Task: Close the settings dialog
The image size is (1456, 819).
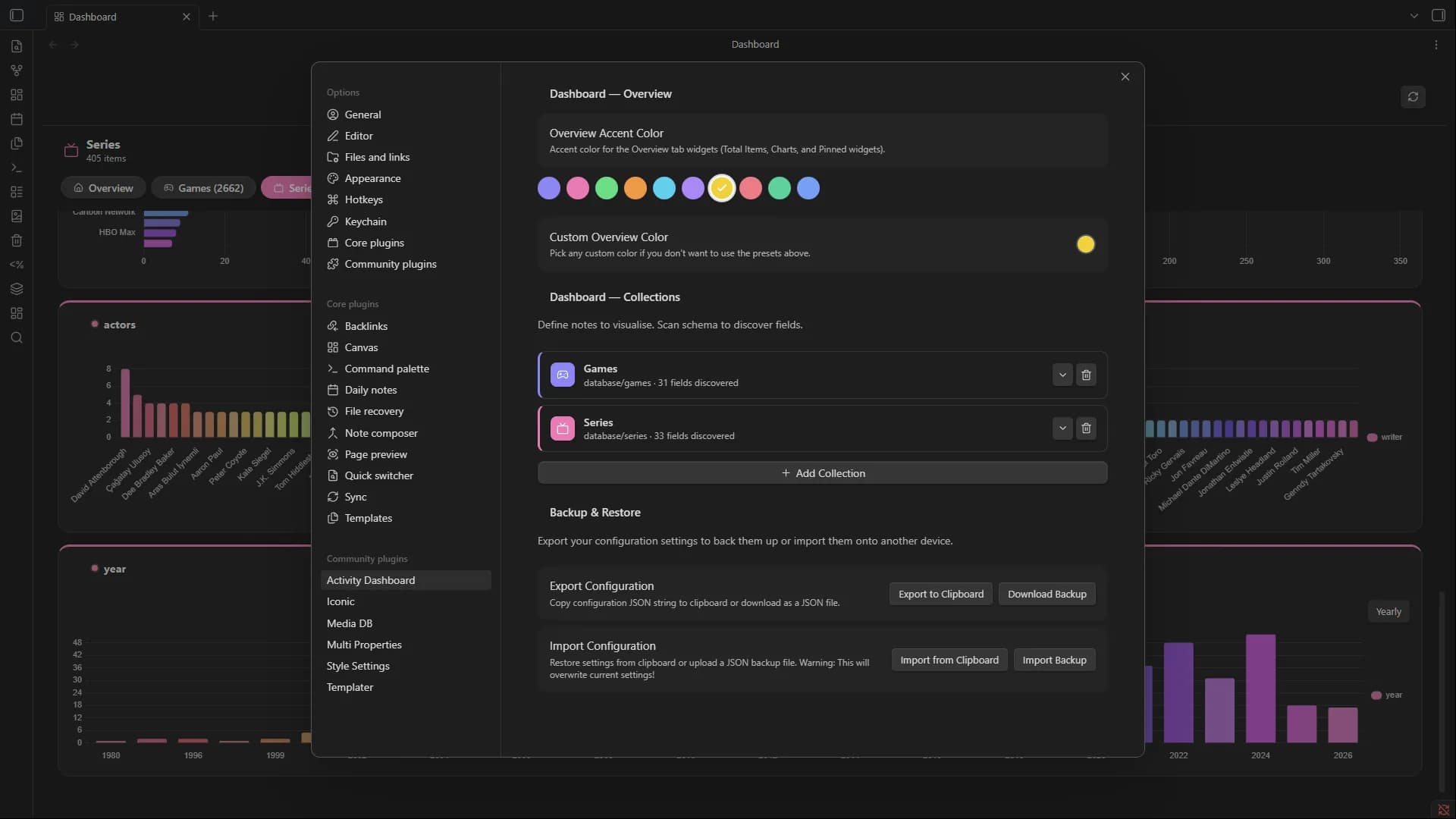Action: 1125,77
